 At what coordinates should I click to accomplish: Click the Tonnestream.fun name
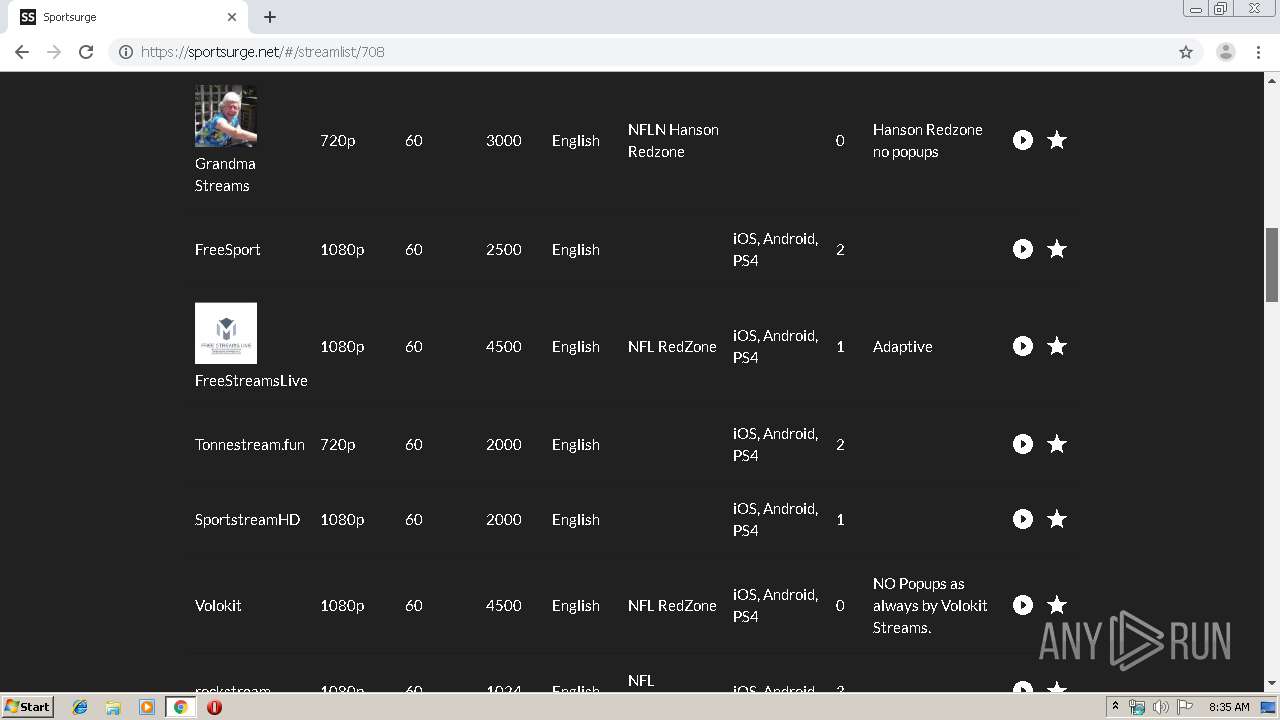(x=250, y=444)
